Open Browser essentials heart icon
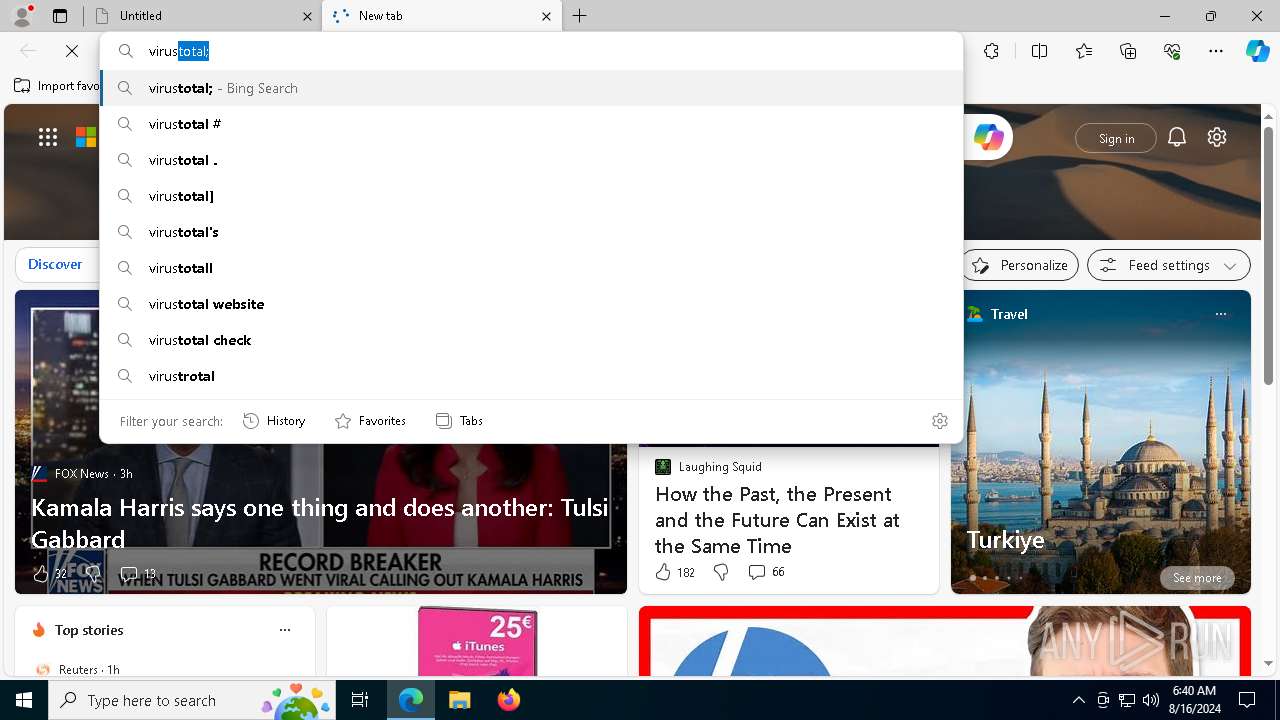This screenshot has height=720, width=1280. (1172, 51)
